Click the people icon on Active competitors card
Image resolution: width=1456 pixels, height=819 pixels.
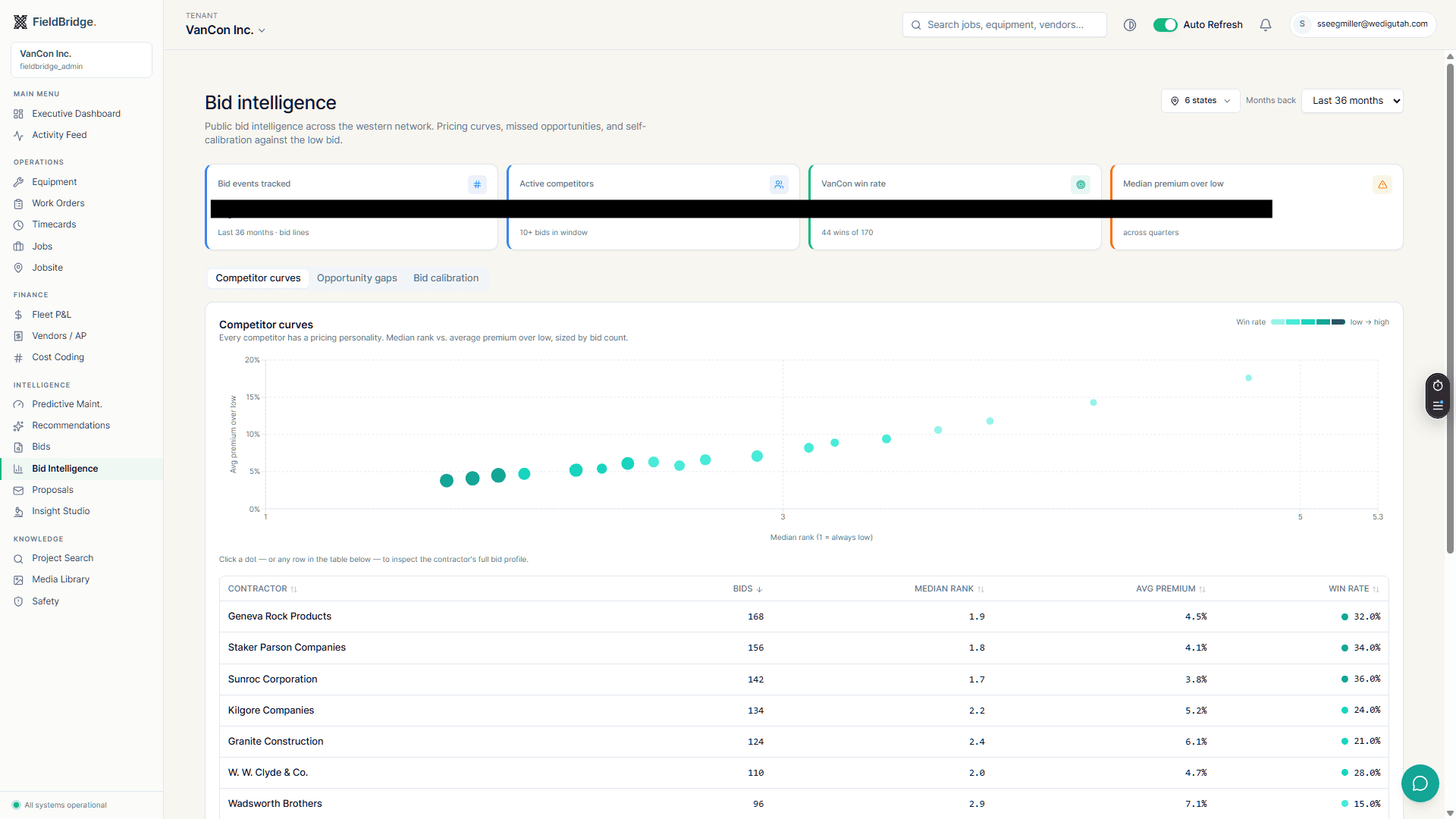click(x=779, y=184)
